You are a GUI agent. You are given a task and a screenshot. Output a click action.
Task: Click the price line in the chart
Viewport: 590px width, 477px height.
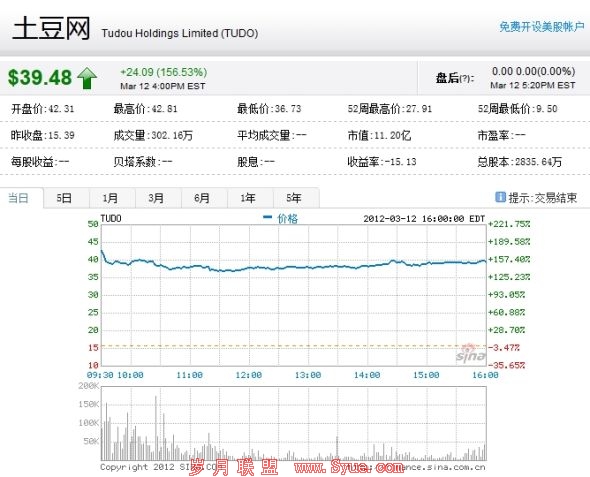point(293,268)
